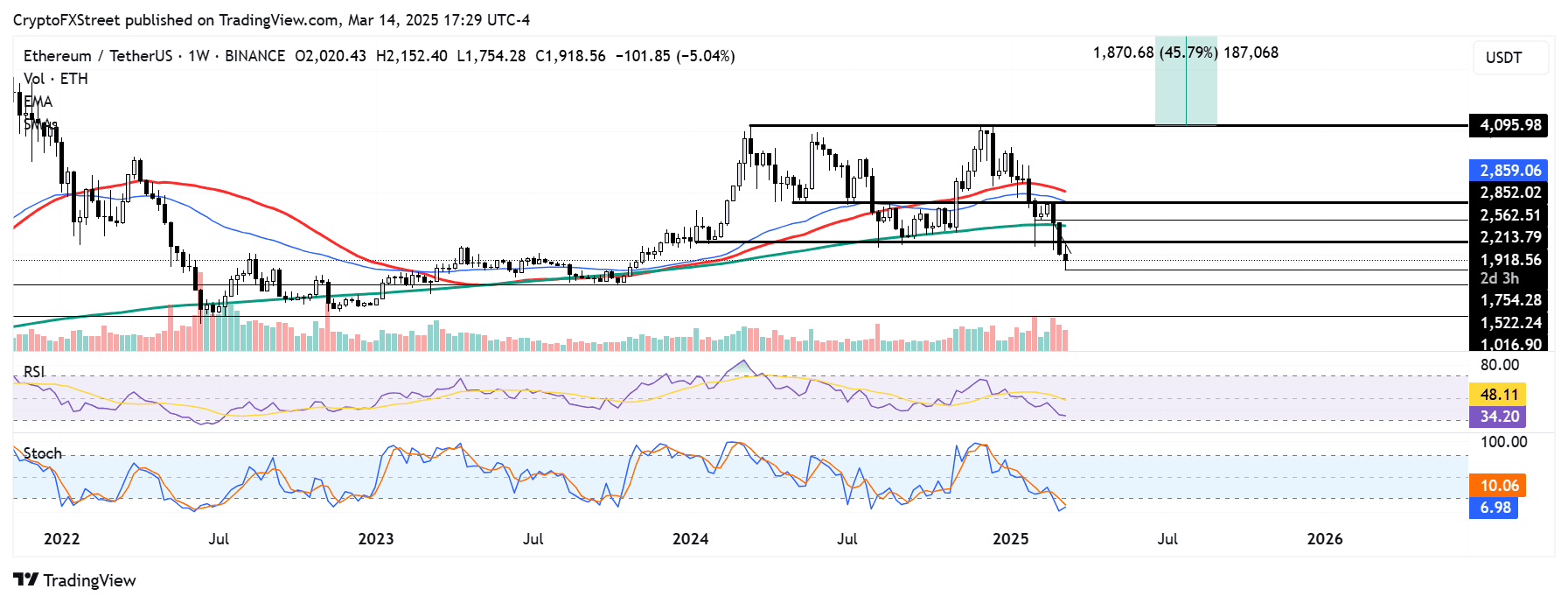Select the 2025 label on time axis

(1011, 539)
